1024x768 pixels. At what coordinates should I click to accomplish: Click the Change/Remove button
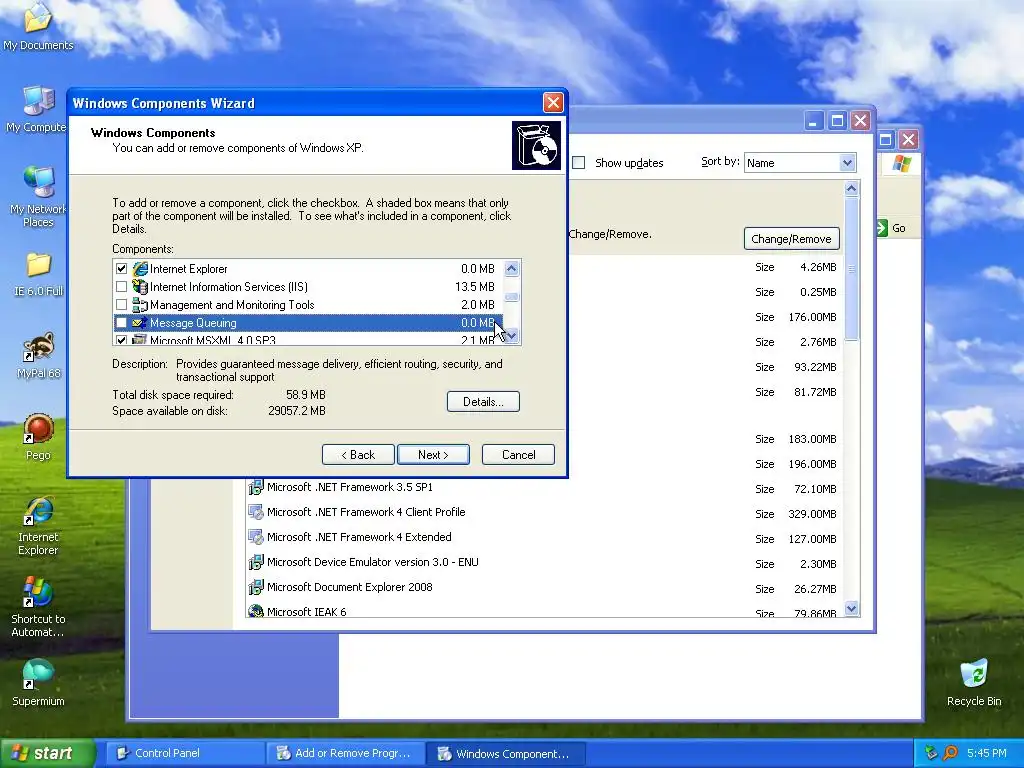792,238
